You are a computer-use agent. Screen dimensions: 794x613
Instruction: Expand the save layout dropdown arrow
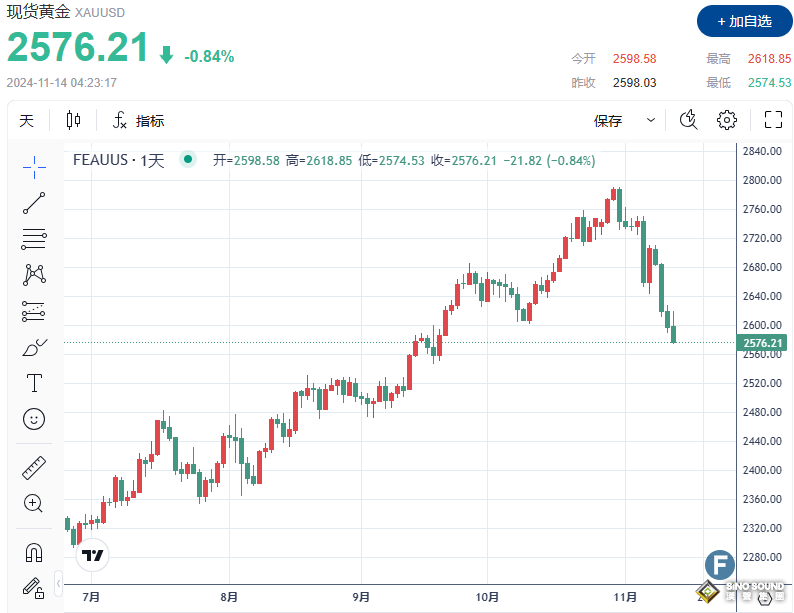pos(651,120)
